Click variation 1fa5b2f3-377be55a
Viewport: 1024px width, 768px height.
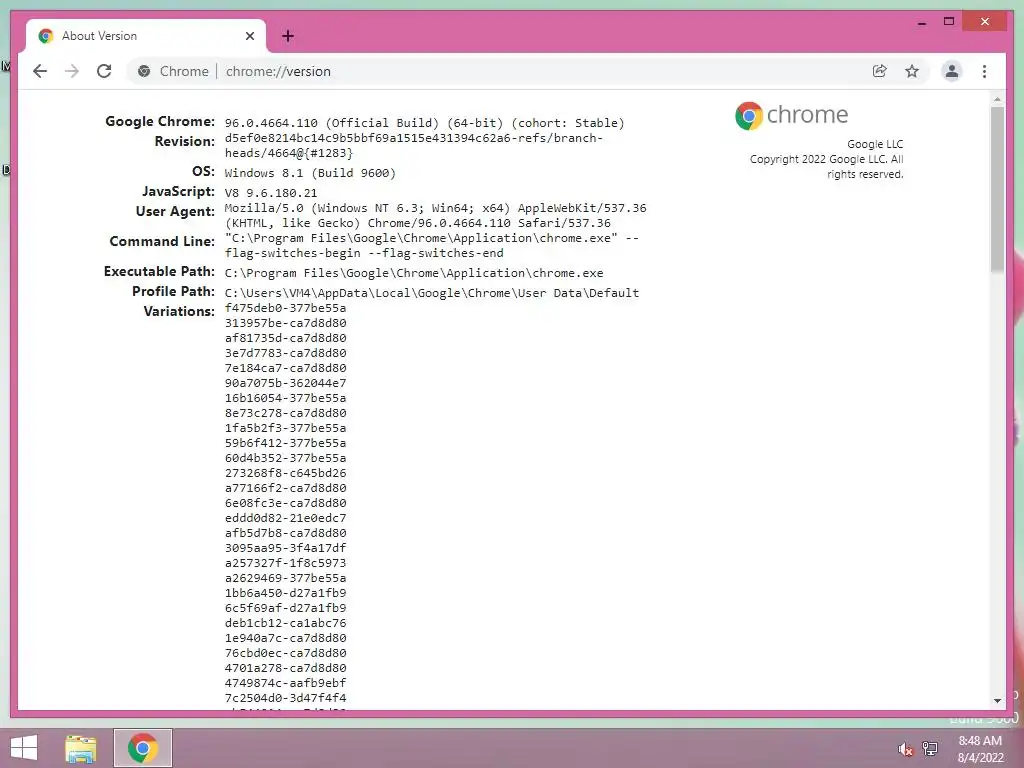pos(285,428)
